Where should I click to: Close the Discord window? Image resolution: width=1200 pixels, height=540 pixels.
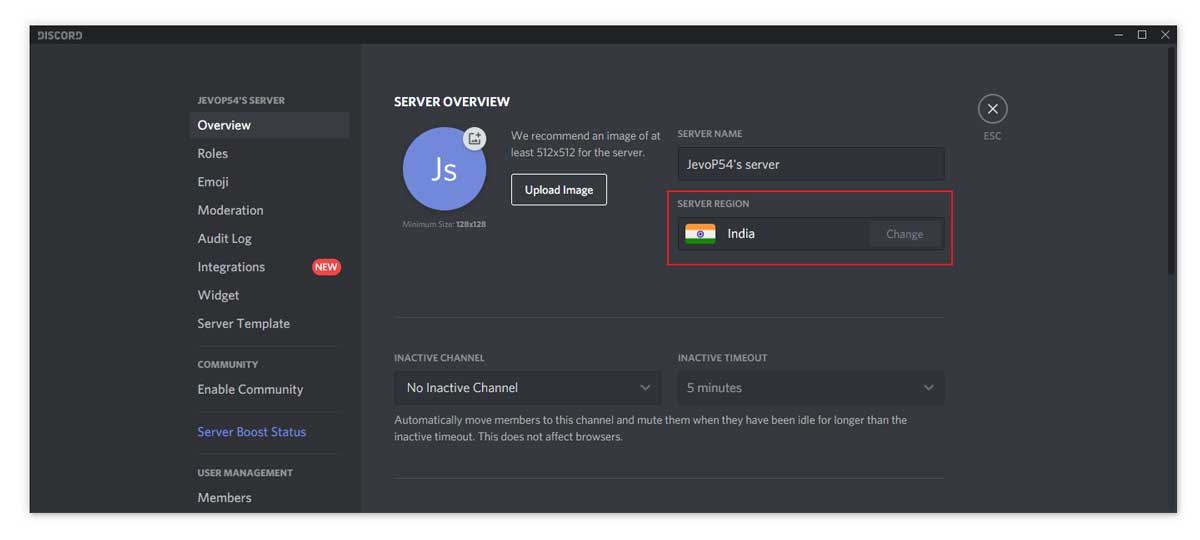tap(1165, 35)
